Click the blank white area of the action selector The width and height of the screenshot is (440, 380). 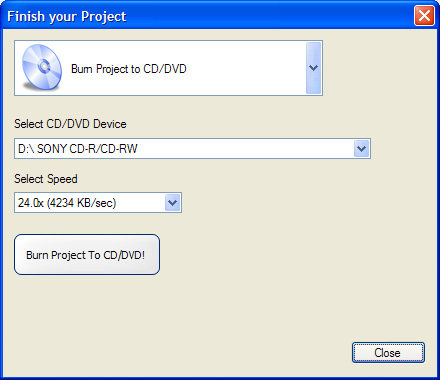245,68
